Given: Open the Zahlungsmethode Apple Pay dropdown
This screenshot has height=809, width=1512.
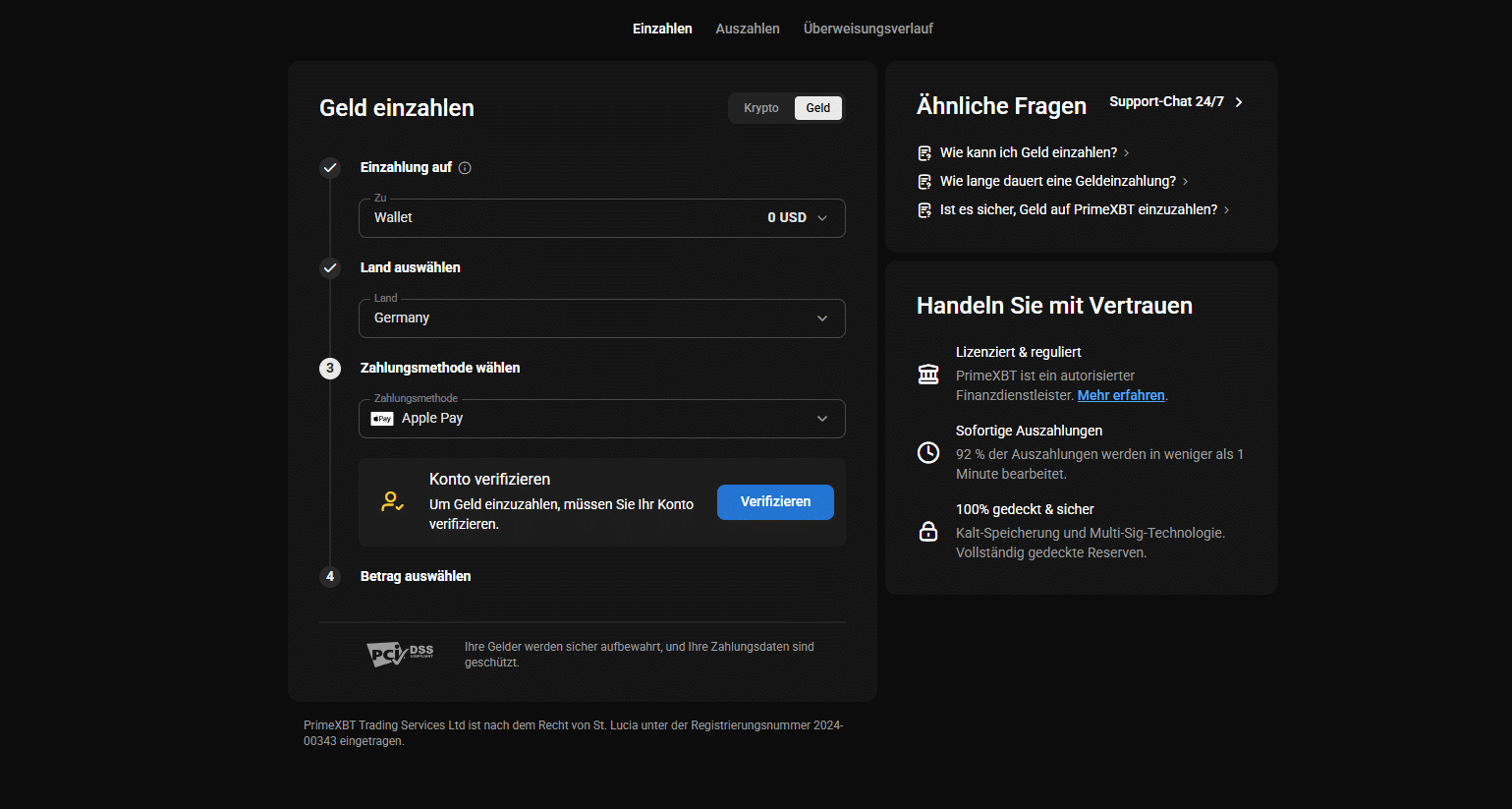Looking at the screenshot, I should (602, 419).
